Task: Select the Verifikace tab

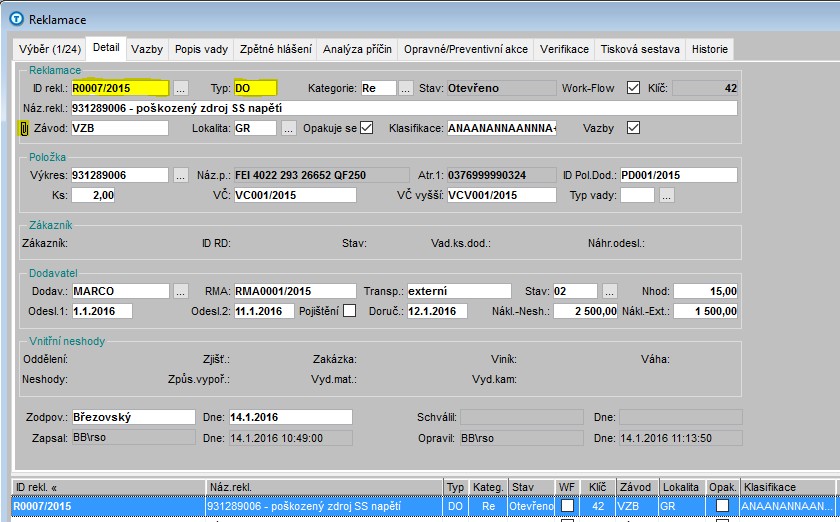Action: (564, 49)
